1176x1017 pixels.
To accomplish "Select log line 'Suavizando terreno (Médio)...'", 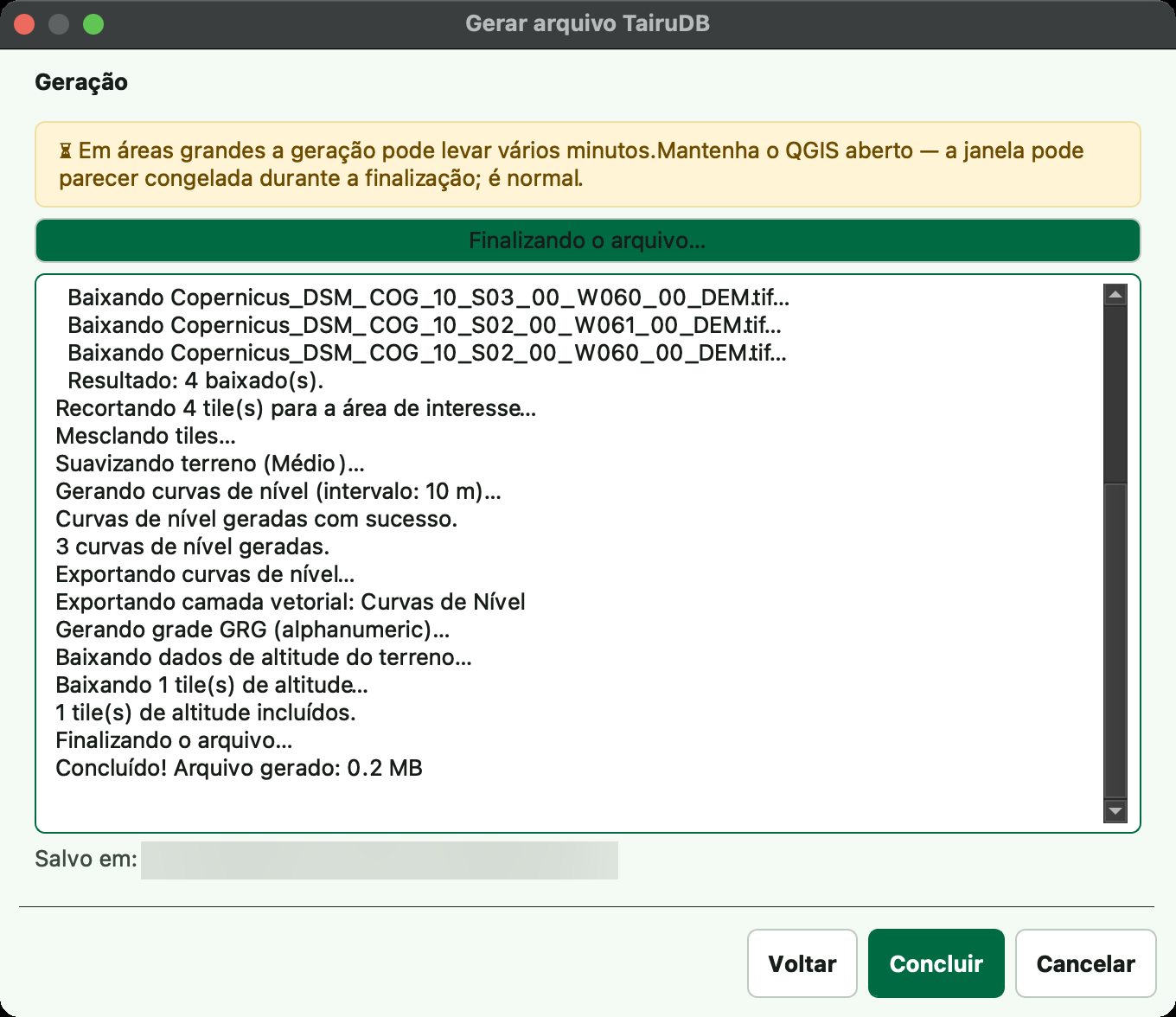I will point(210,464).
